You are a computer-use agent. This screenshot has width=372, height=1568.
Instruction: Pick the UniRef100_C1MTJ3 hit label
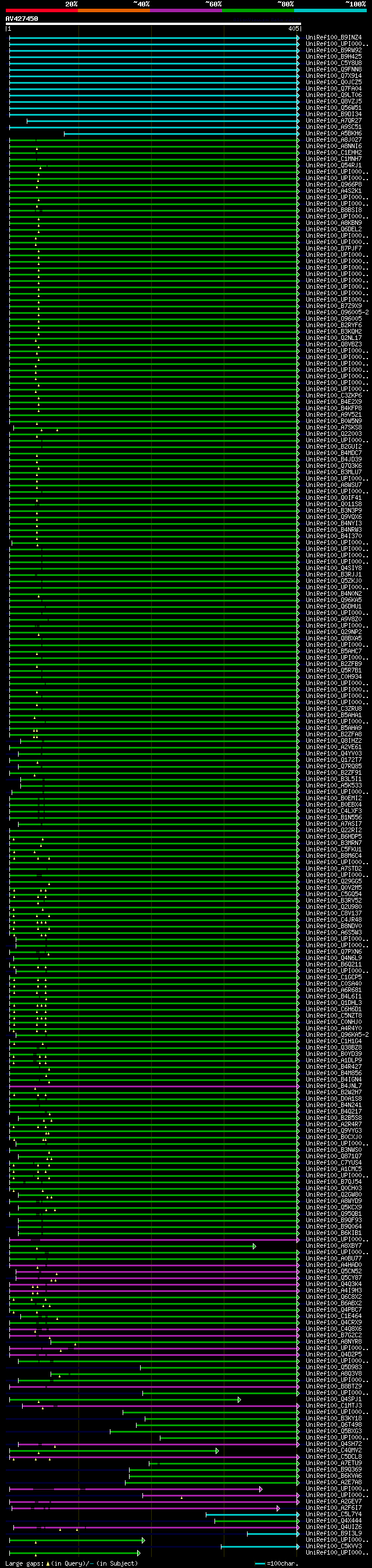[x=334, y=1405]
